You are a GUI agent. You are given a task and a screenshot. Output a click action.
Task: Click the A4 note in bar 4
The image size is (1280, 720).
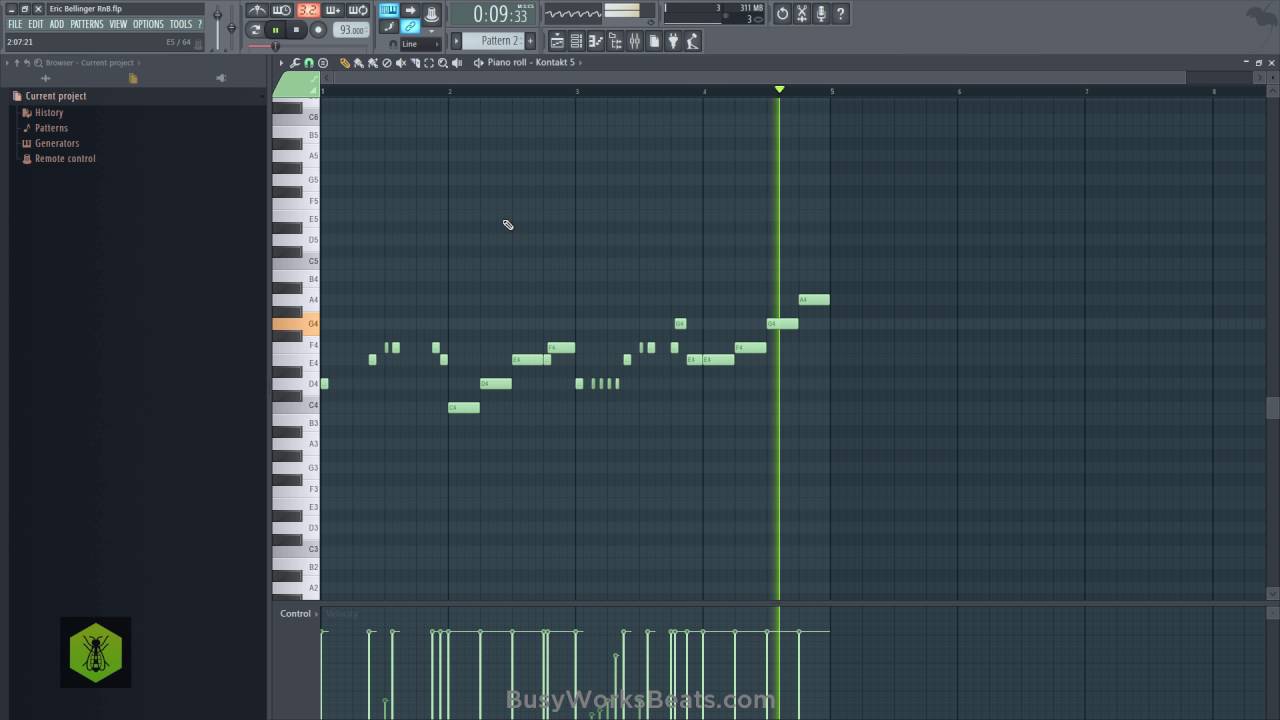(x=814, y=299)
